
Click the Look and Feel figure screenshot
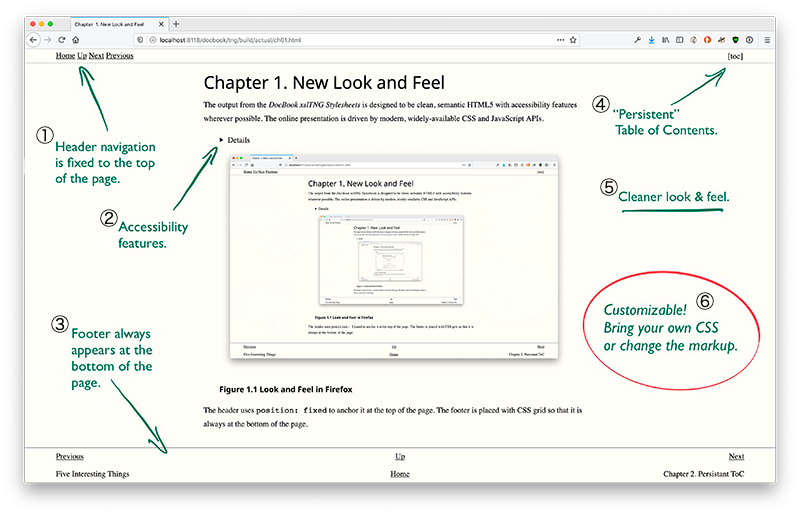click(x=394, y=257)
